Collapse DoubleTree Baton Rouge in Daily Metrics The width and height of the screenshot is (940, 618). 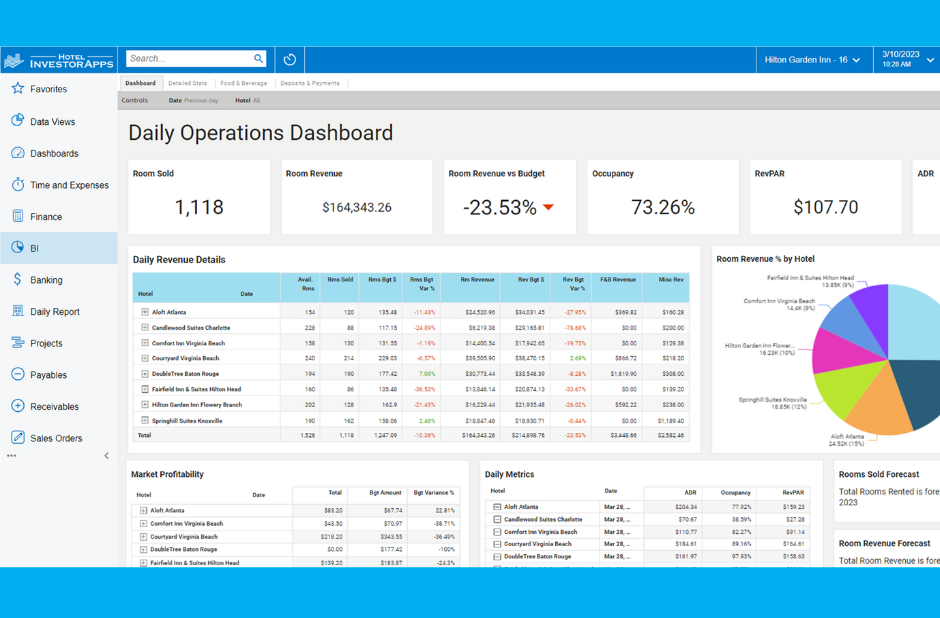497,556
